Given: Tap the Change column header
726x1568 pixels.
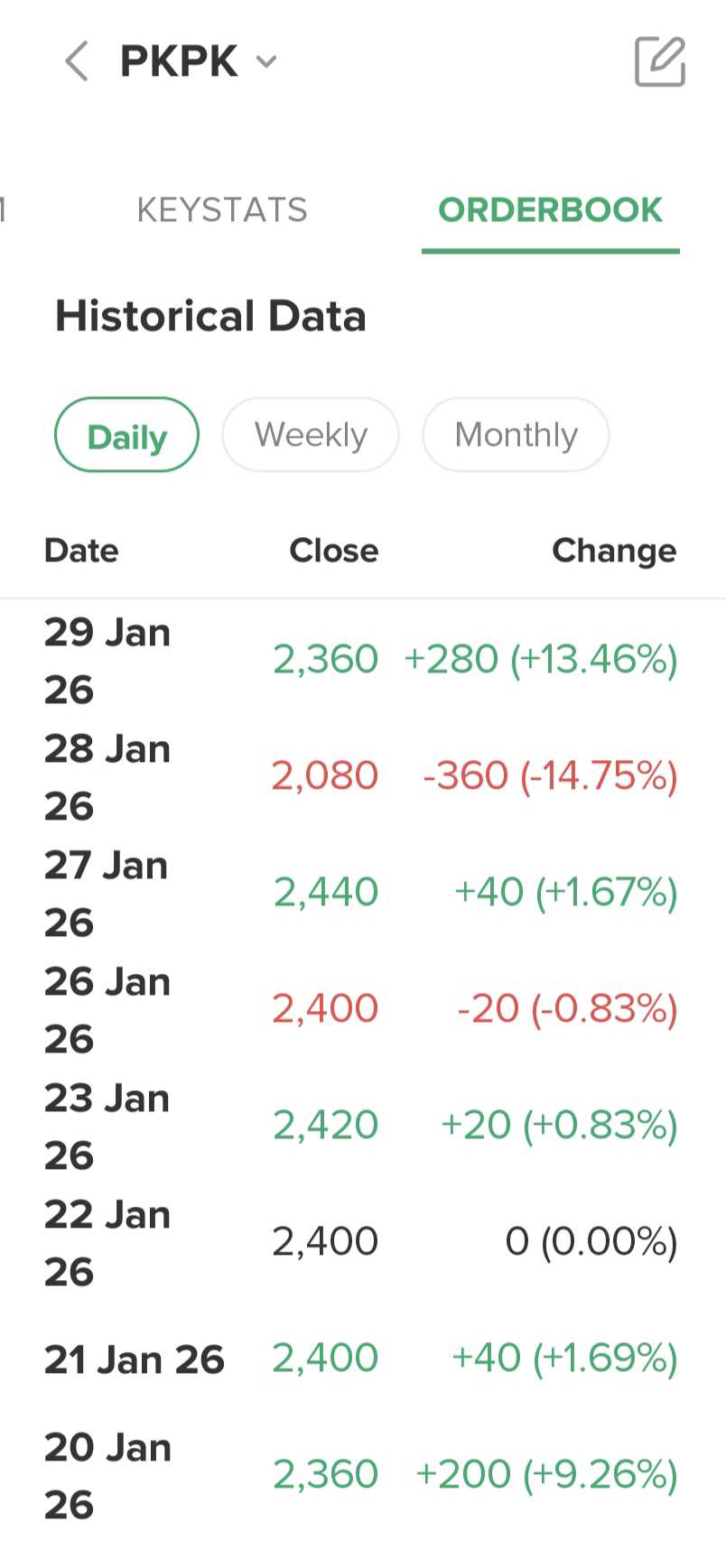Looking at the screenshot, I should pyautogui.click(x=614, y=551).
